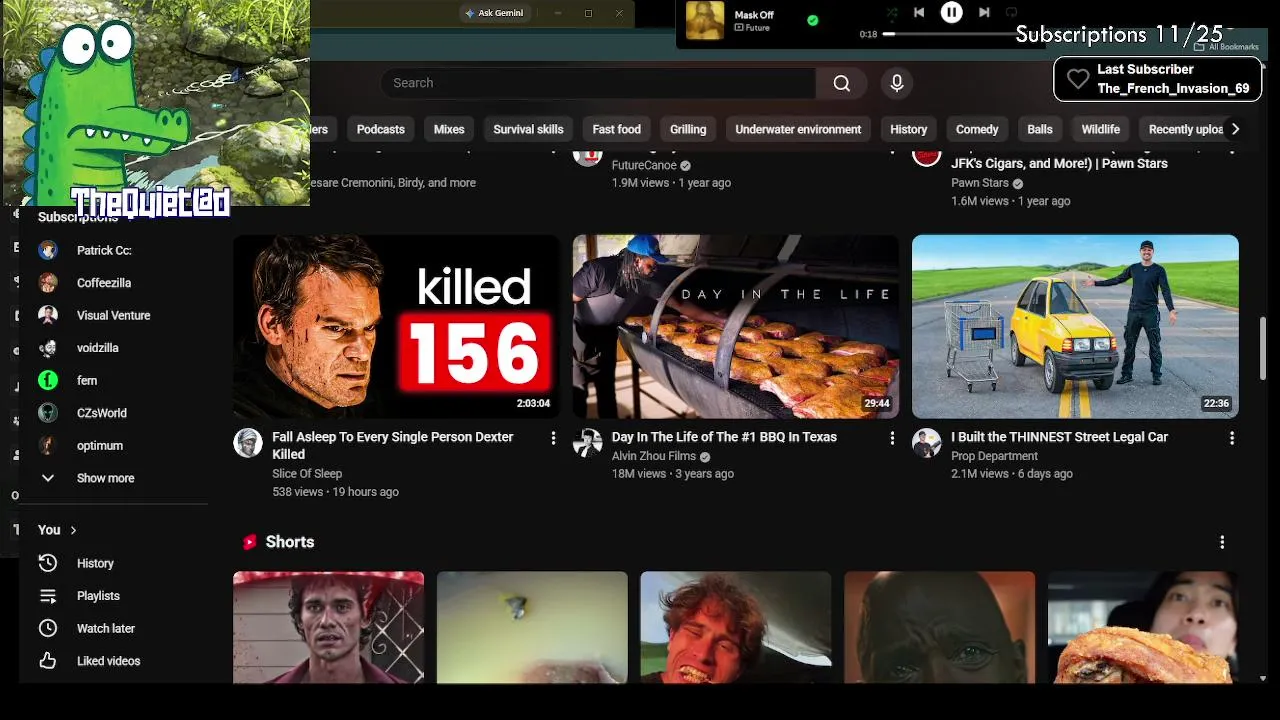Image resolution: width=1280 pixels, height=720 pixels.
Task: Open the THINNEST Street Legal Car thumbnail
Action: [x=1075, y=326]
